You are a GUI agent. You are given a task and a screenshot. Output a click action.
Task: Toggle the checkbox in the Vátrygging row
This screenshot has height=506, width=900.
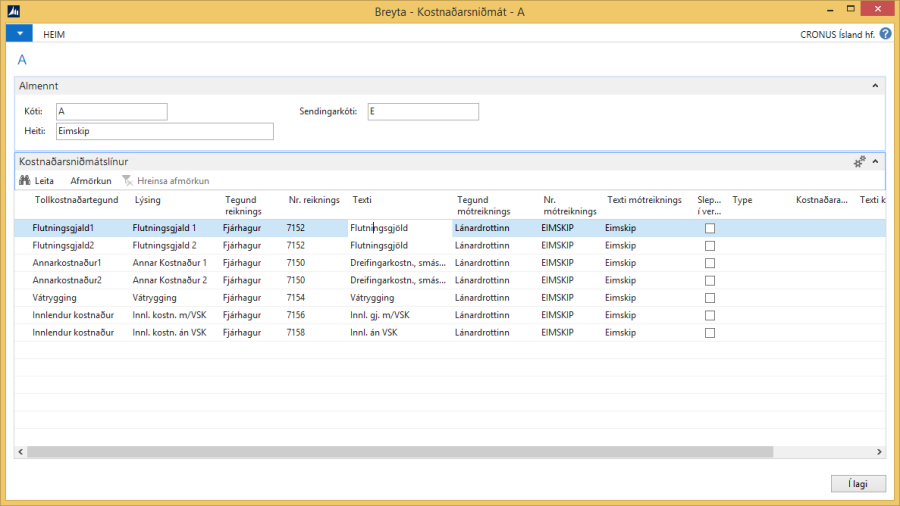(710, 297)
